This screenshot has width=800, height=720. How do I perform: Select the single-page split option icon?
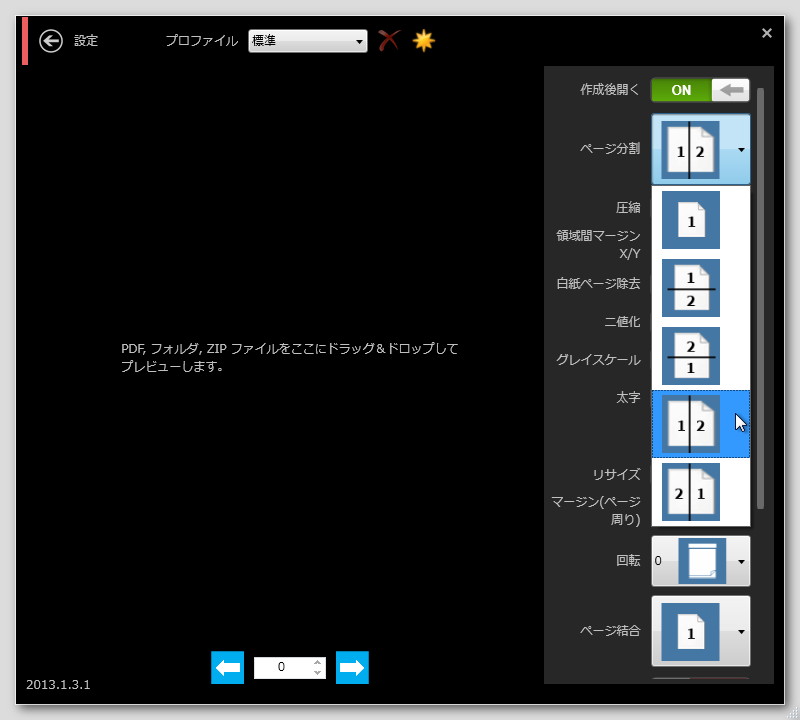690,220
